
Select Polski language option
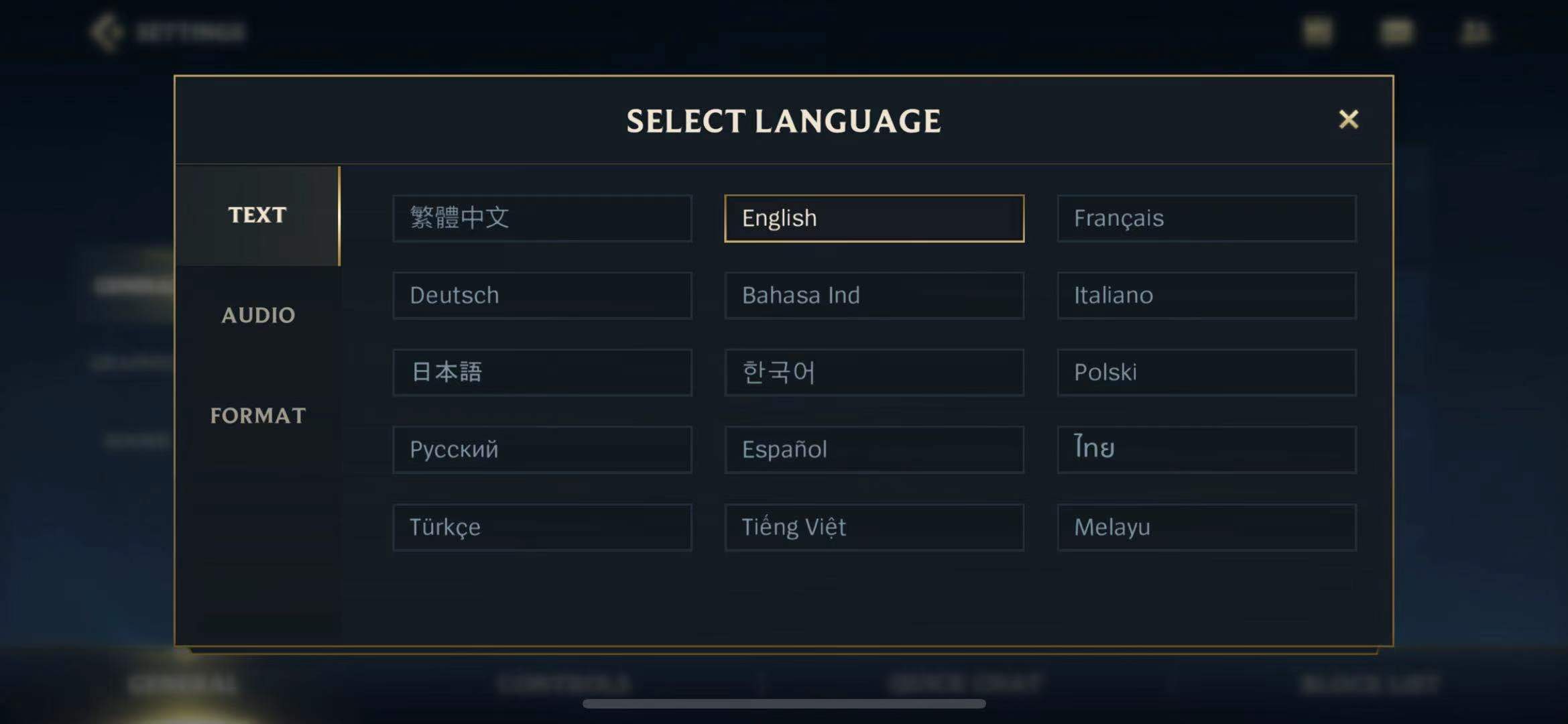tap(1206, 372)
